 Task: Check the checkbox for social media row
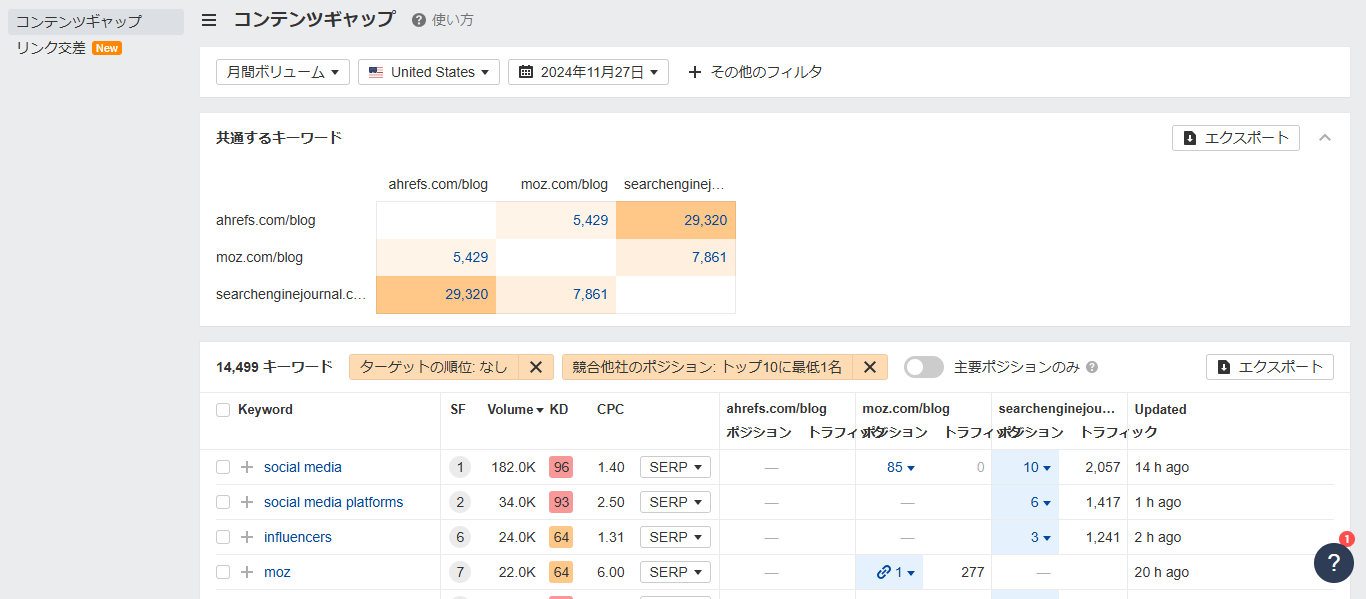tap(224, 467)
